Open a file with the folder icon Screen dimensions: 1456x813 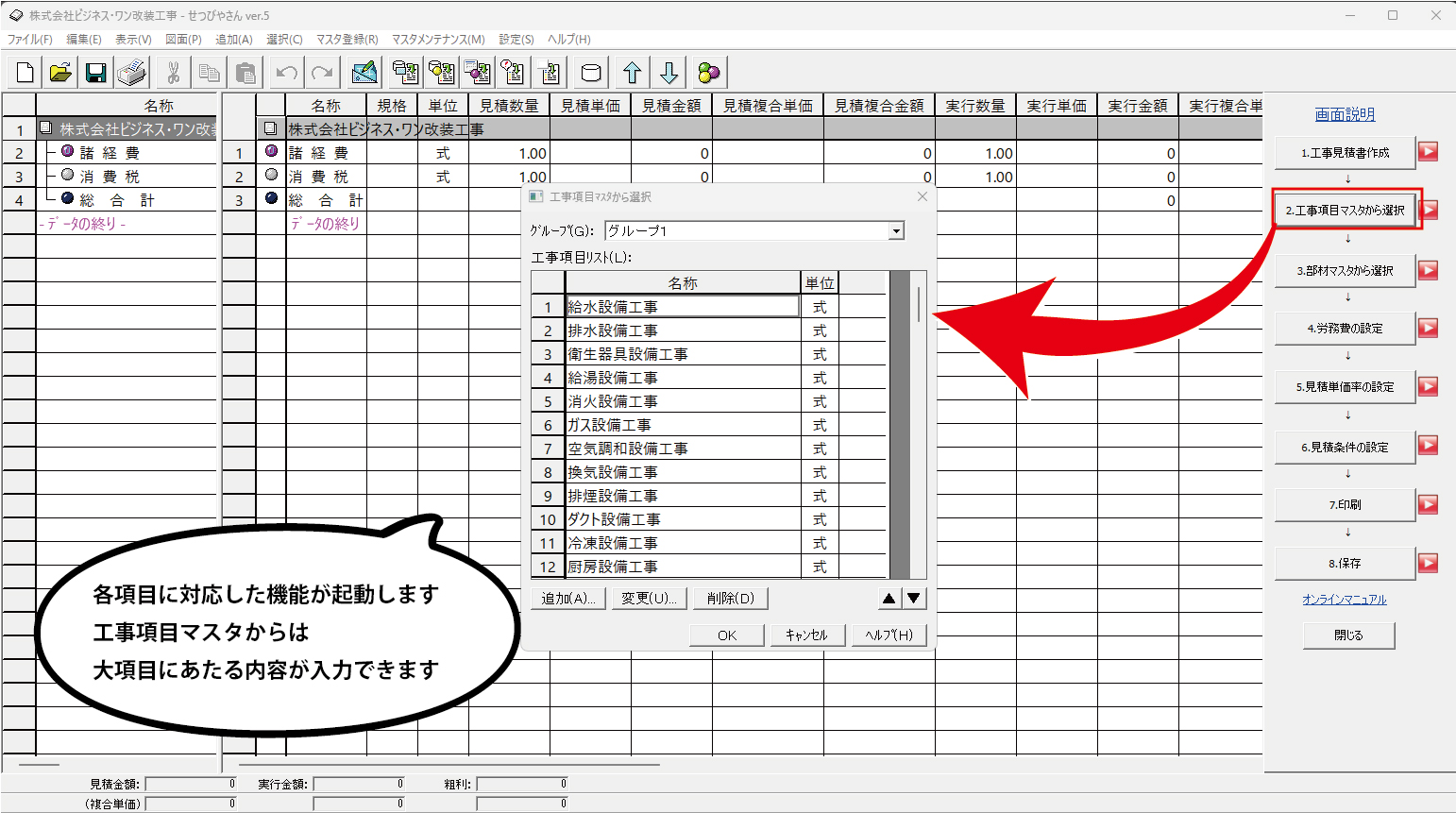(x=60, y=73)
